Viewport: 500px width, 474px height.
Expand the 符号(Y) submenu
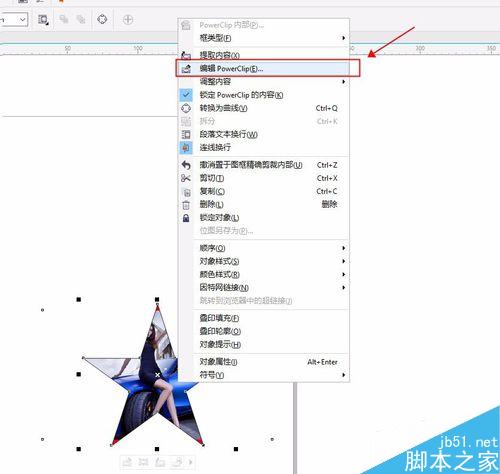pyautogui.click(x=264, y=375)
